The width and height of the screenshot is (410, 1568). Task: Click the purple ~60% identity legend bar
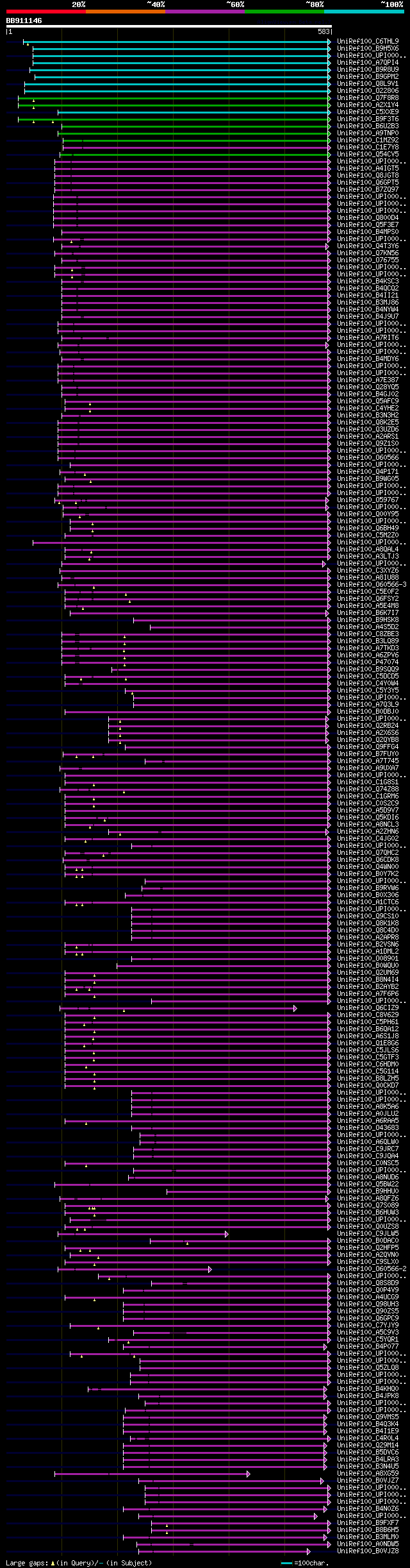click(205, 12)
